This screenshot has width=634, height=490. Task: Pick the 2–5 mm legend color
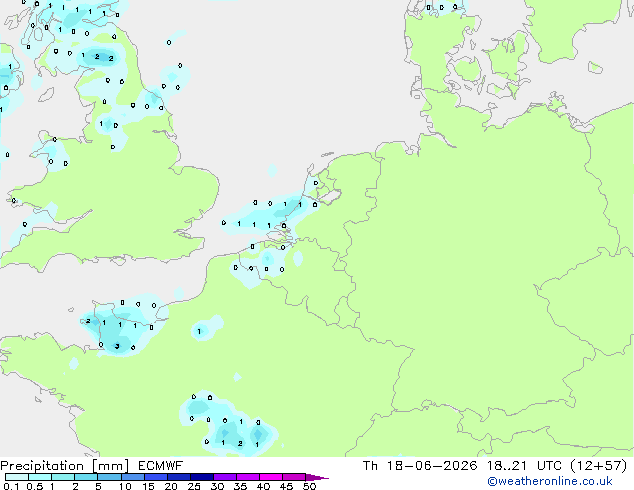[x=86, y=477]
